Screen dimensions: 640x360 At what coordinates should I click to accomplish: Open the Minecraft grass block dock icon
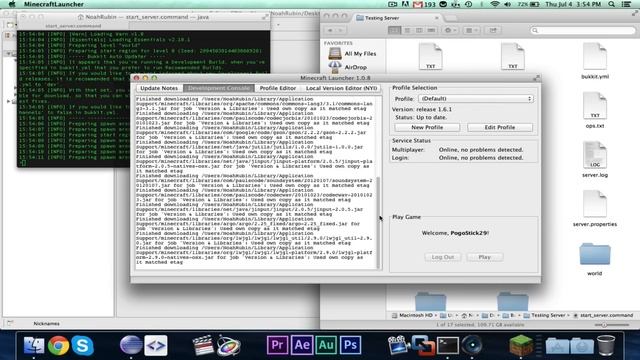[x=521, y=345]
